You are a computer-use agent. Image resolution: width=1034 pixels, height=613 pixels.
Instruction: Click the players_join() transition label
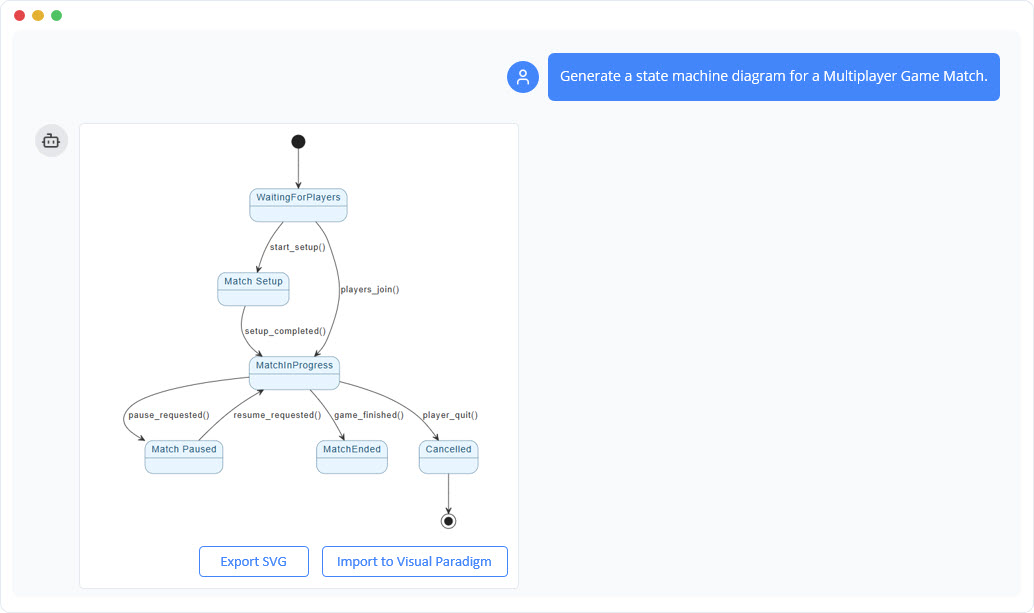tap(372, 289)
